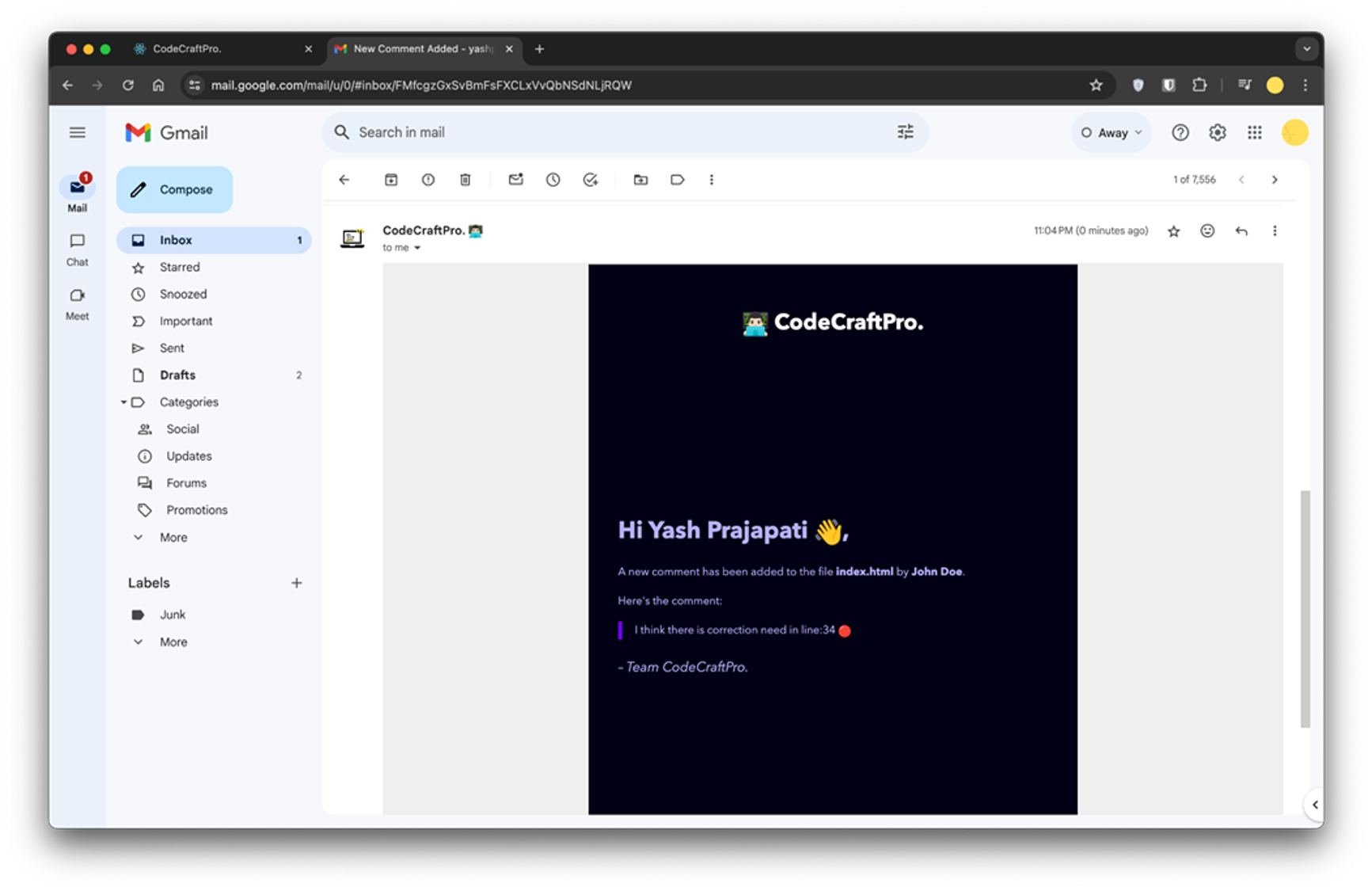The height and width of the screenshot is (891, 1372).
Task: Expand the 'to me' recipient details
Action: pos(417,248)
